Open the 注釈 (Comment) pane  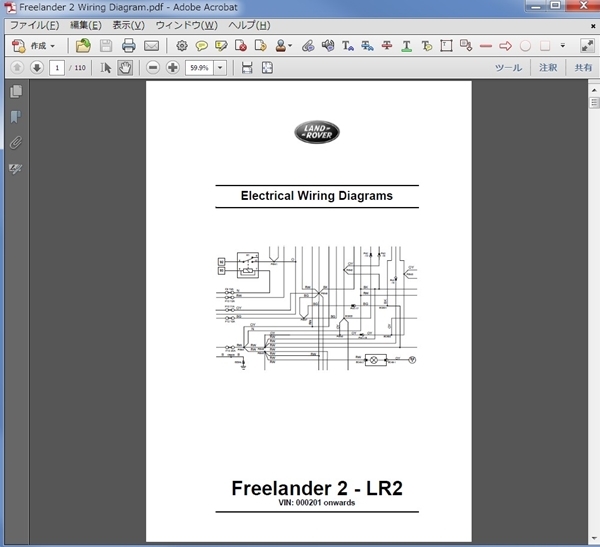point(548,68)
